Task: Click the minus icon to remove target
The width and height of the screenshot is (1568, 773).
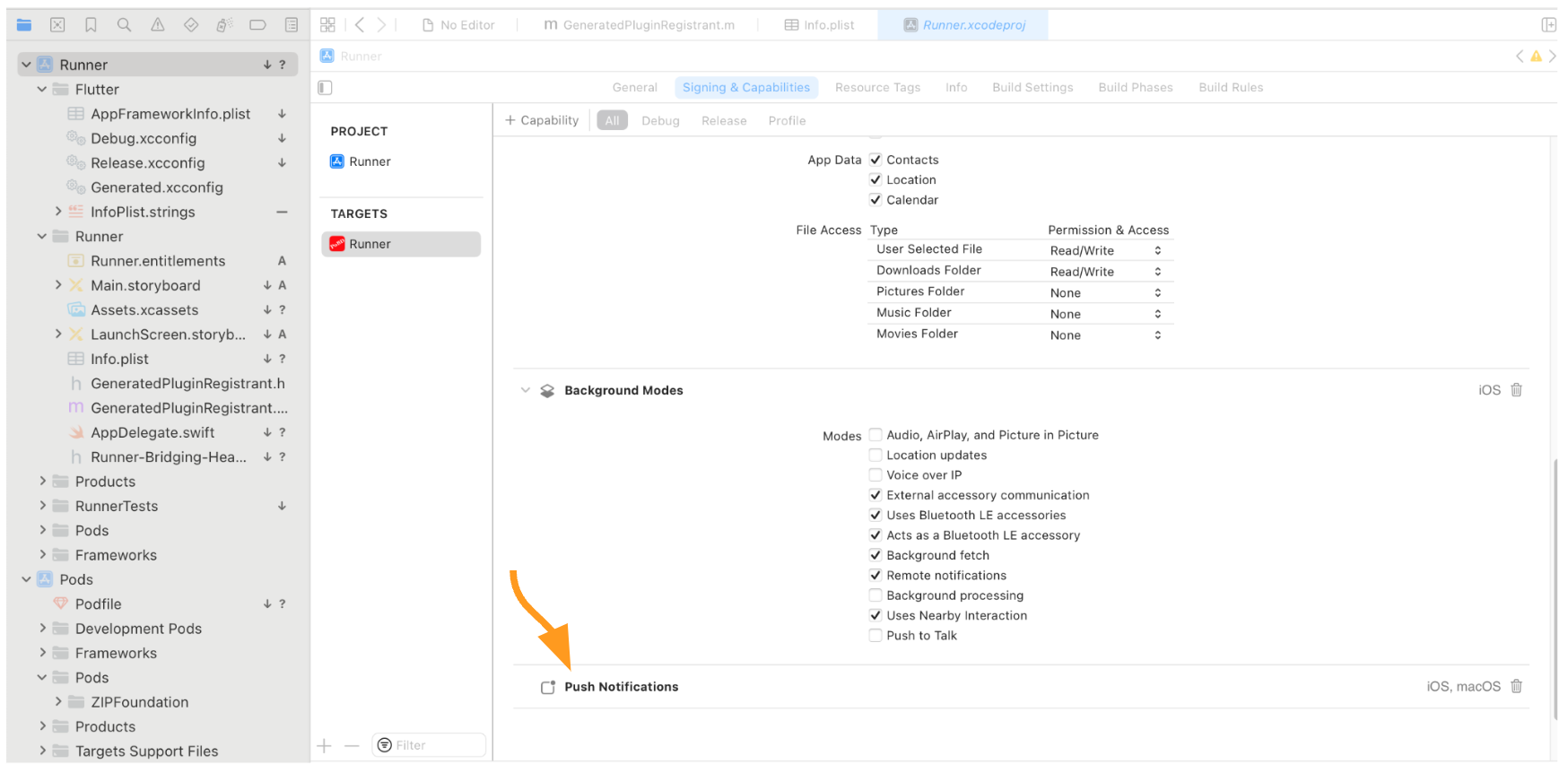Action: (352, 745)
